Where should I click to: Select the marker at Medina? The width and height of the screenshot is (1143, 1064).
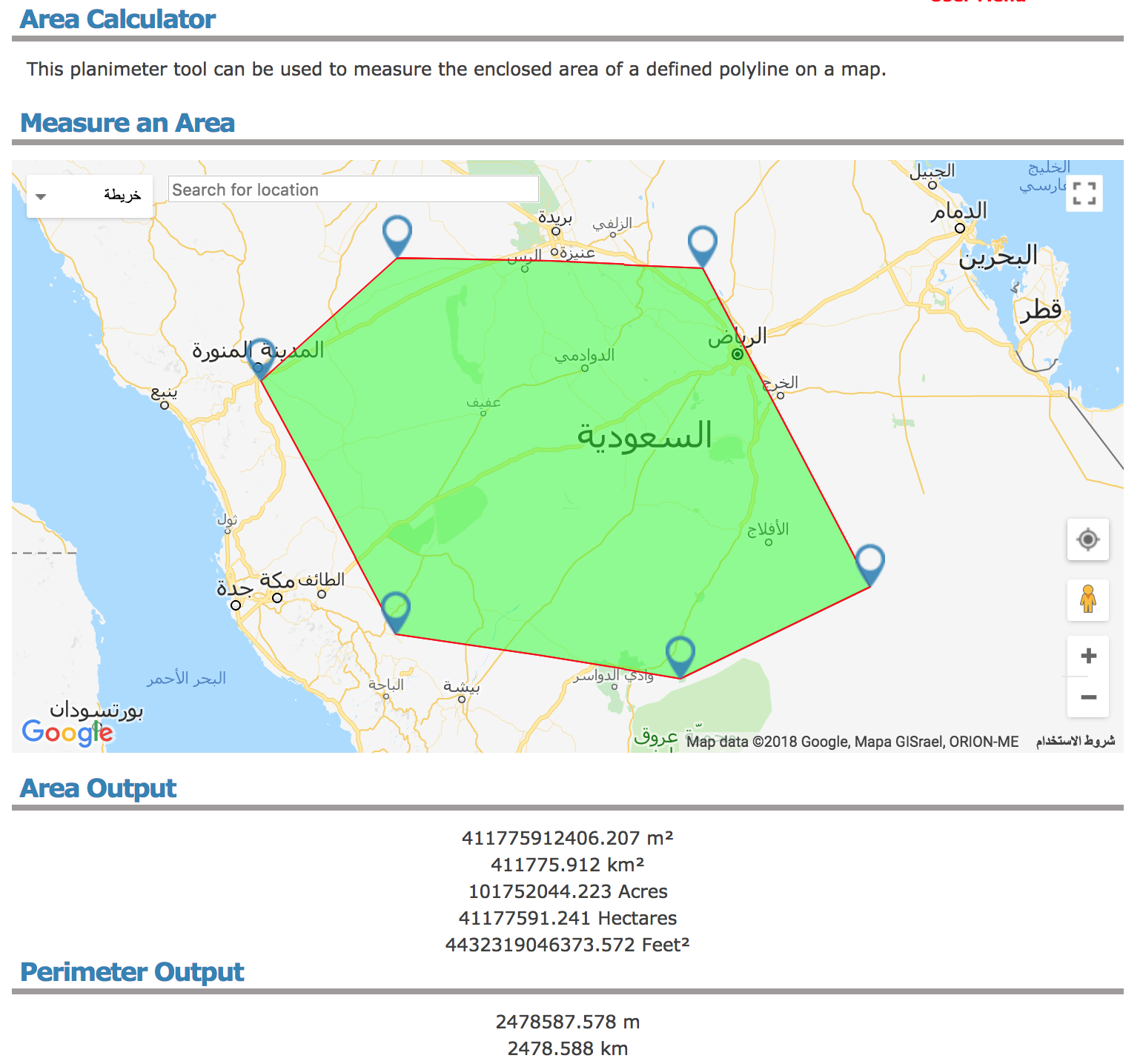tap(260, 357)
